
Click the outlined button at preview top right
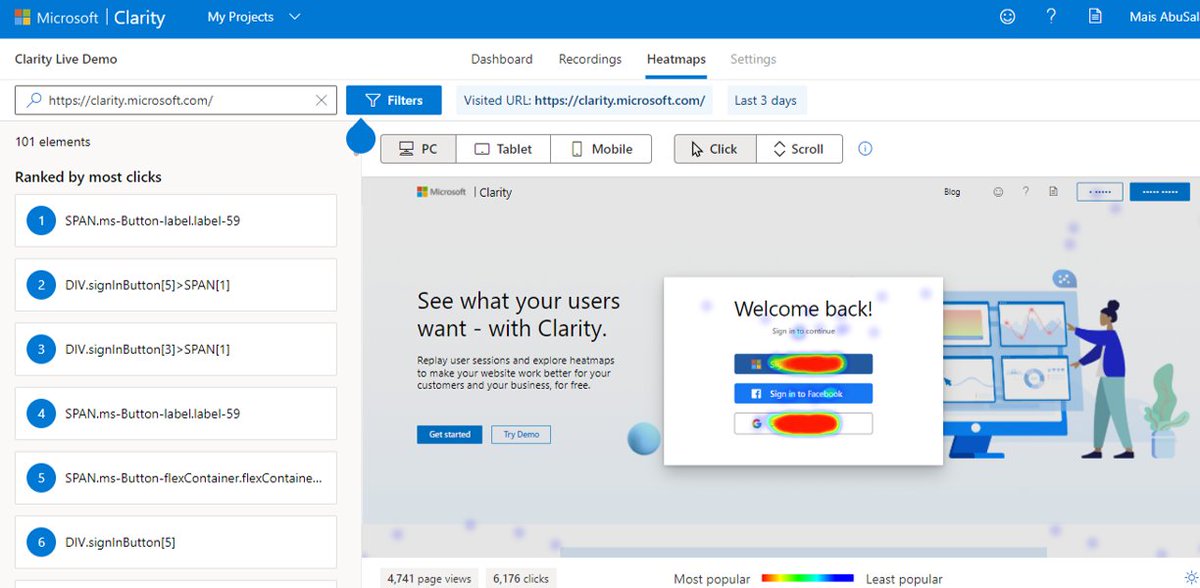(1100, 191)
